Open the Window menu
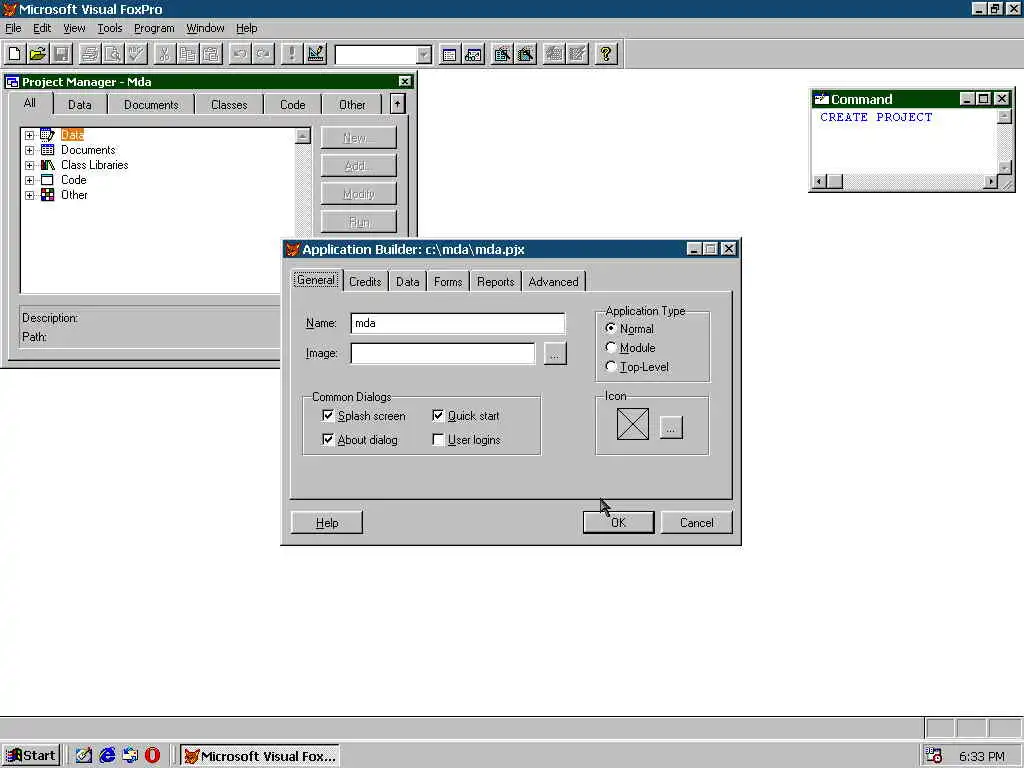 pos(205,28)
